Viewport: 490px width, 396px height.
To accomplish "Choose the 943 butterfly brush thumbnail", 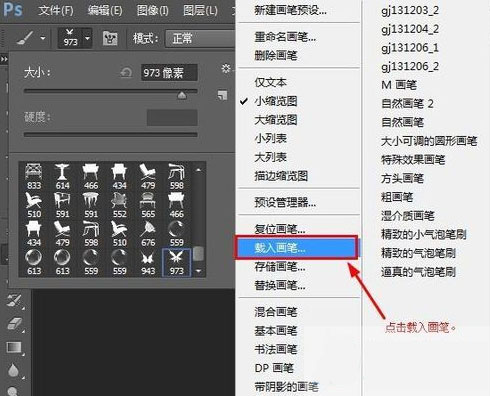I will coord(148,263).
